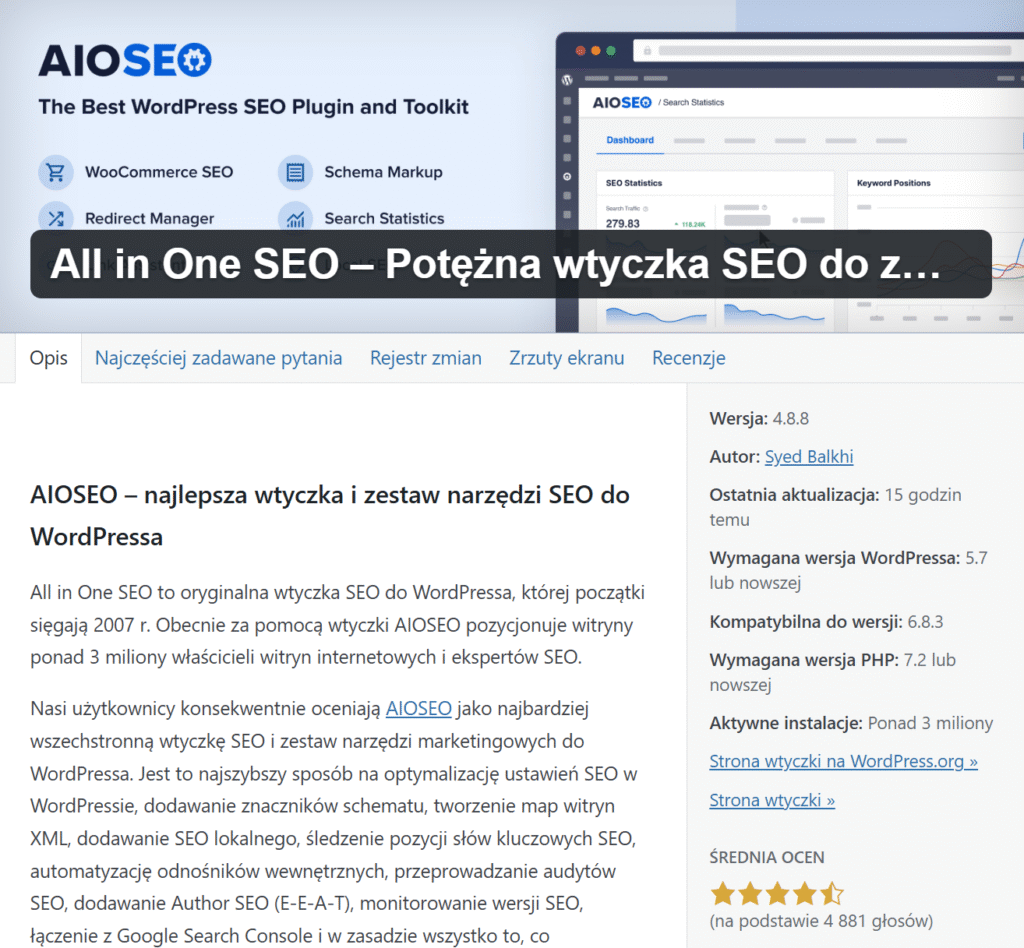This screenshot has height=948, width=1024.
Task: Follow the AIOSEO link in the description
Action: (x=418, y=709)
